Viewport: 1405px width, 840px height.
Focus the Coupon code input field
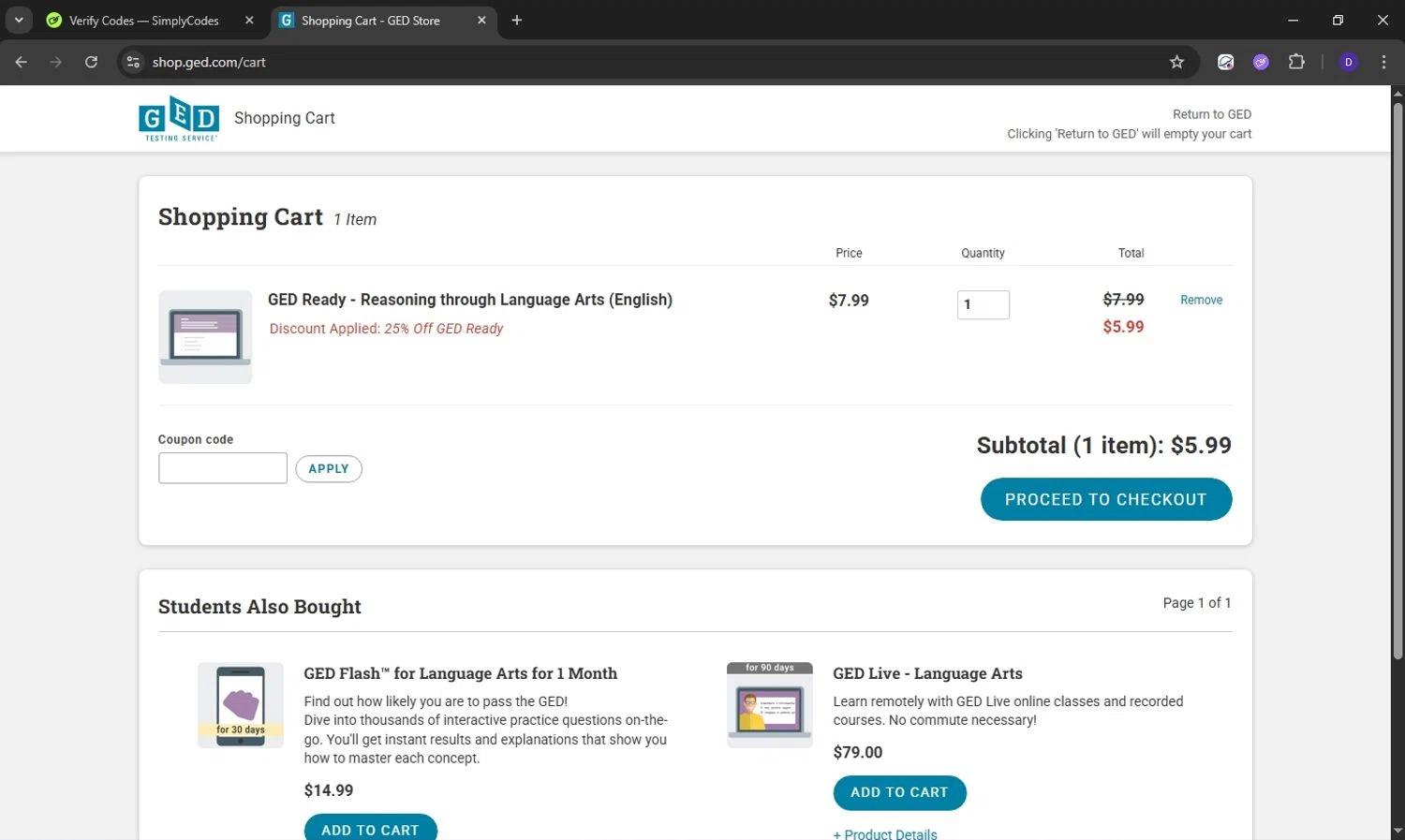pyautogui.click(x=223, y=468)
